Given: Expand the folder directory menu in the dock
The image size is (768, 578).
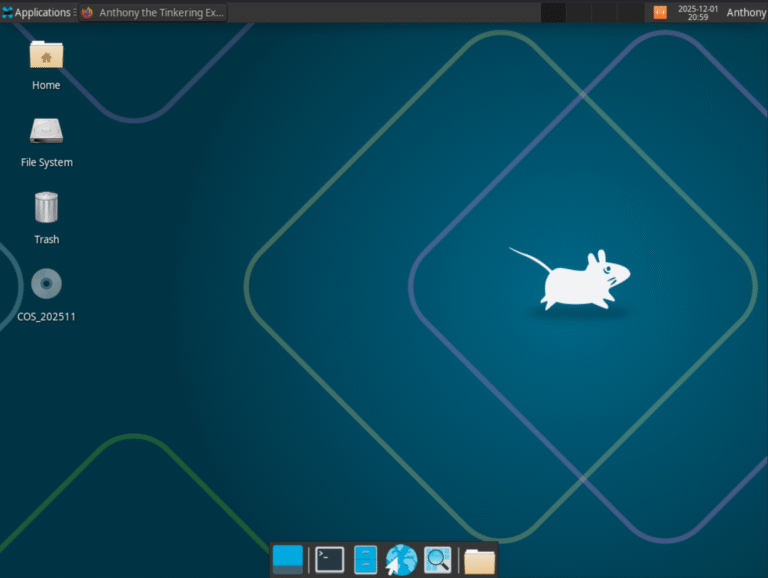Looking at the screenshot, I should click(479, 560).
